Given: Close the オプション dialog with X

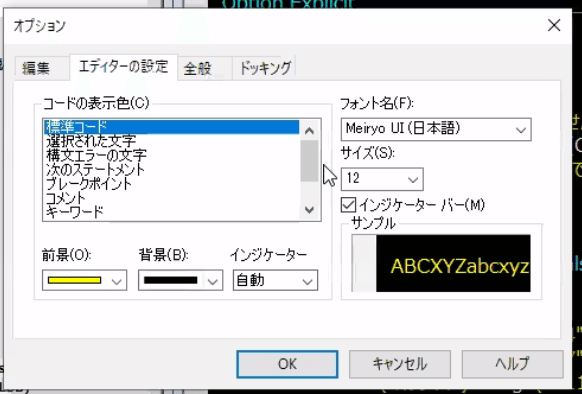Looking at the screenshot, I should coord(554,26).
